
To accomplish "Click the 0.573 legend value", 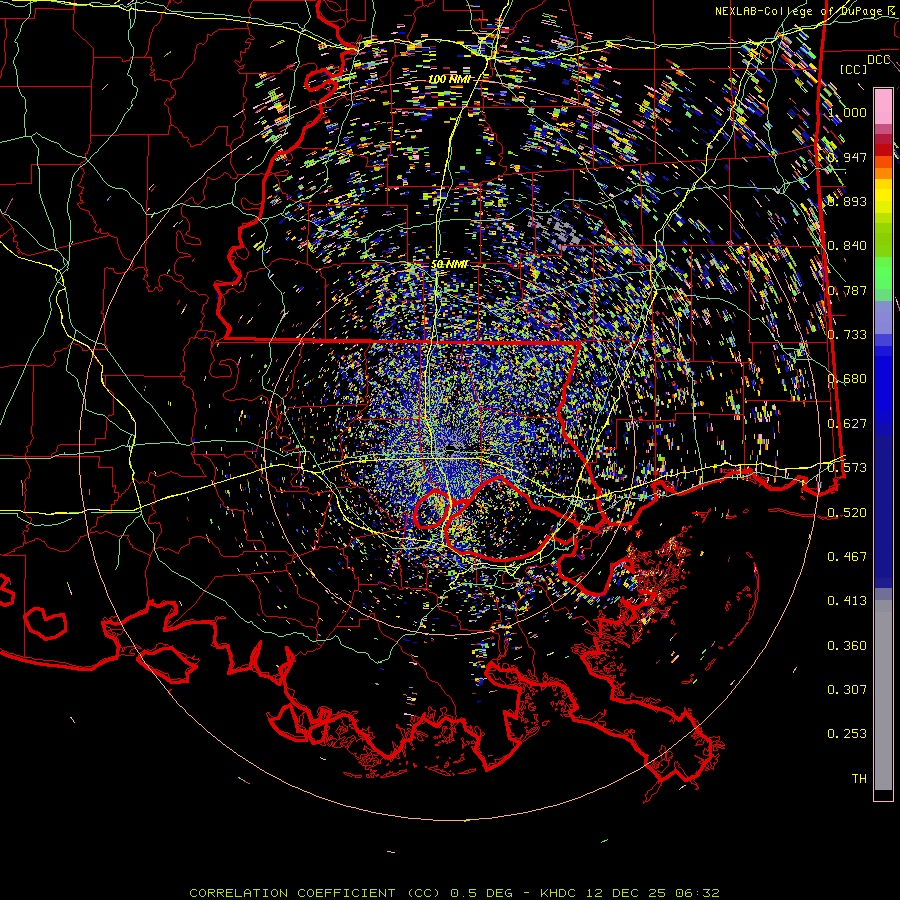I will point(847,468).
